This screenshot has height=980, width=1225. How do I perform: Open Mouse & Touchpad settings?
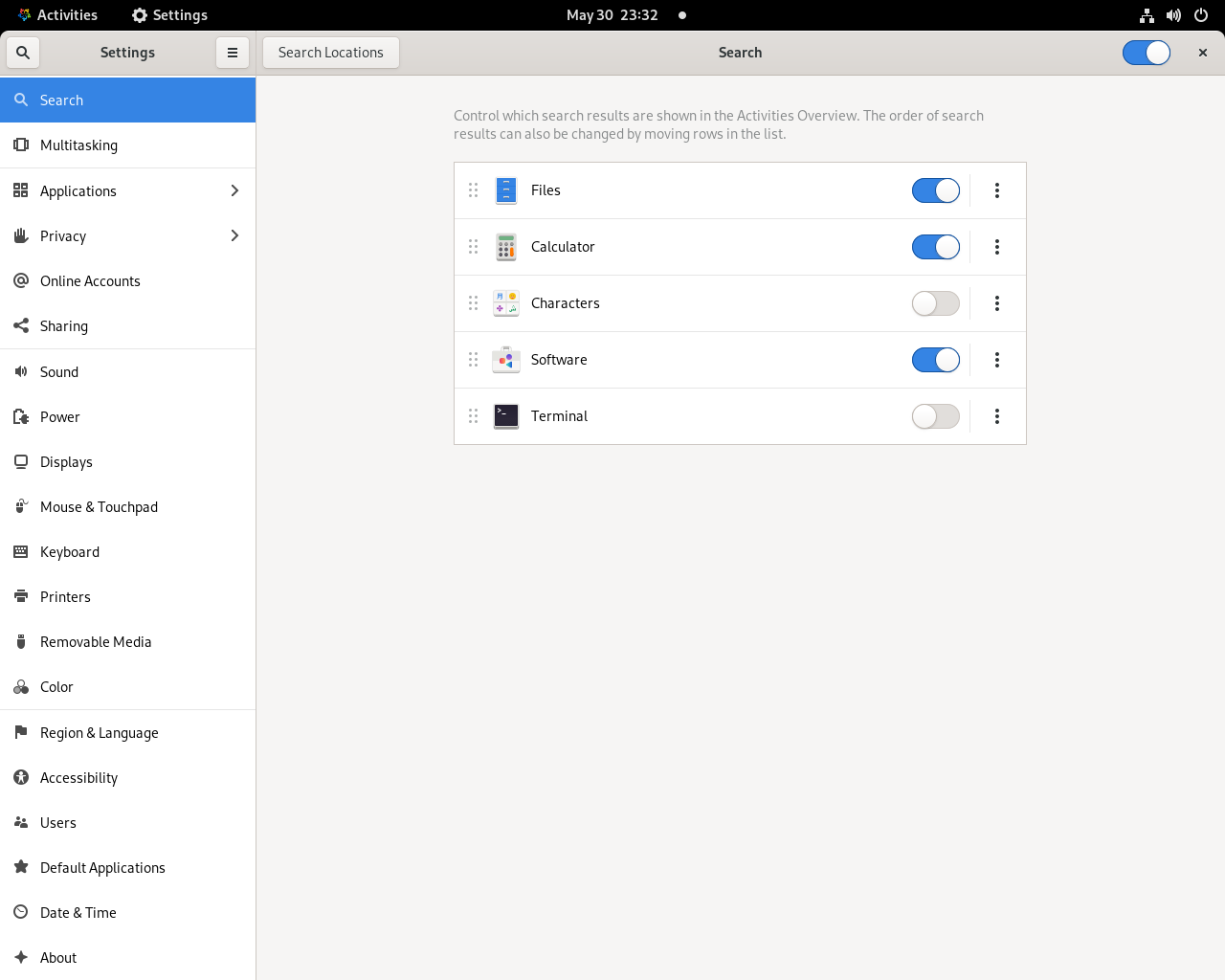(x=128, y=506)
